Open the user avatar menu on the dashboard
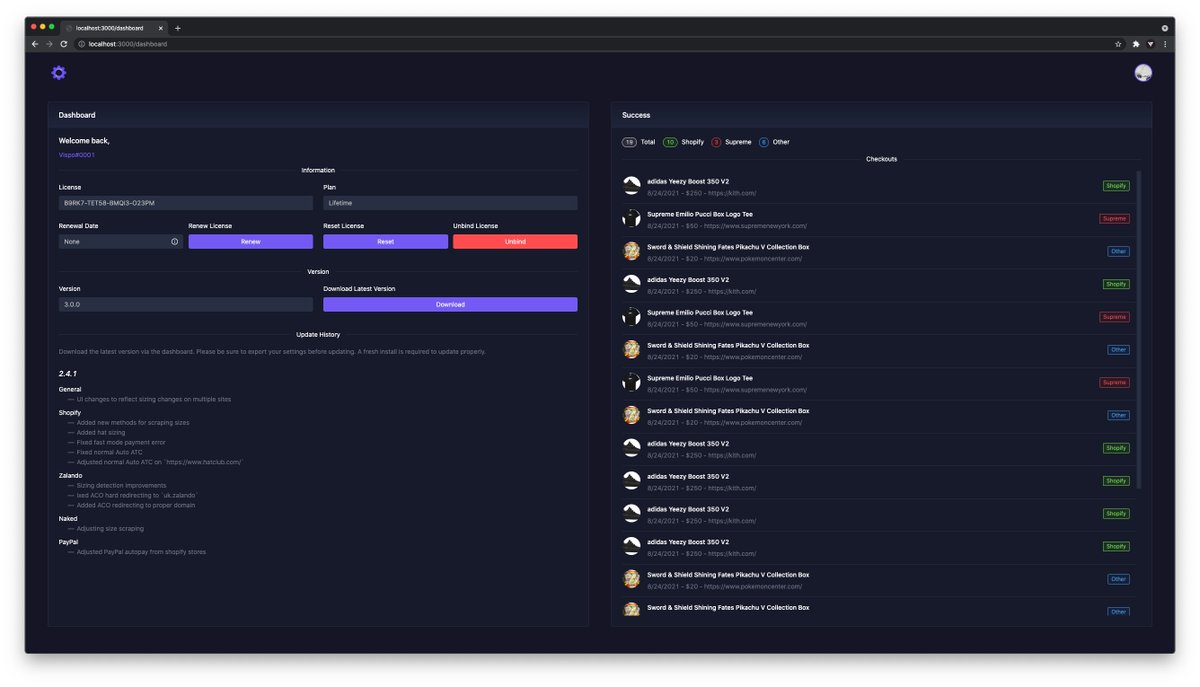Screen dimensions: 1200x687 pos(1143,73)
